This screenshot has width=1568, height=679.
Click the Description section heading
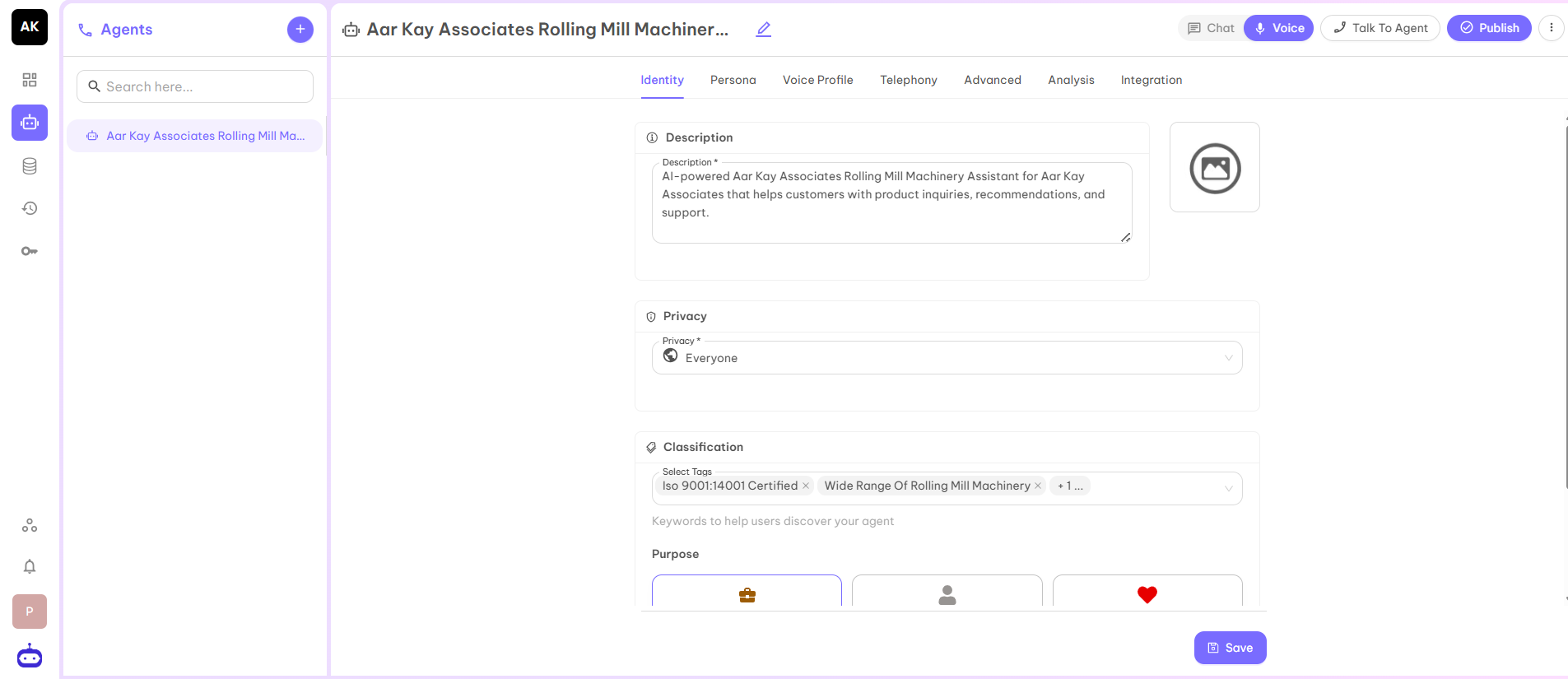699,137
